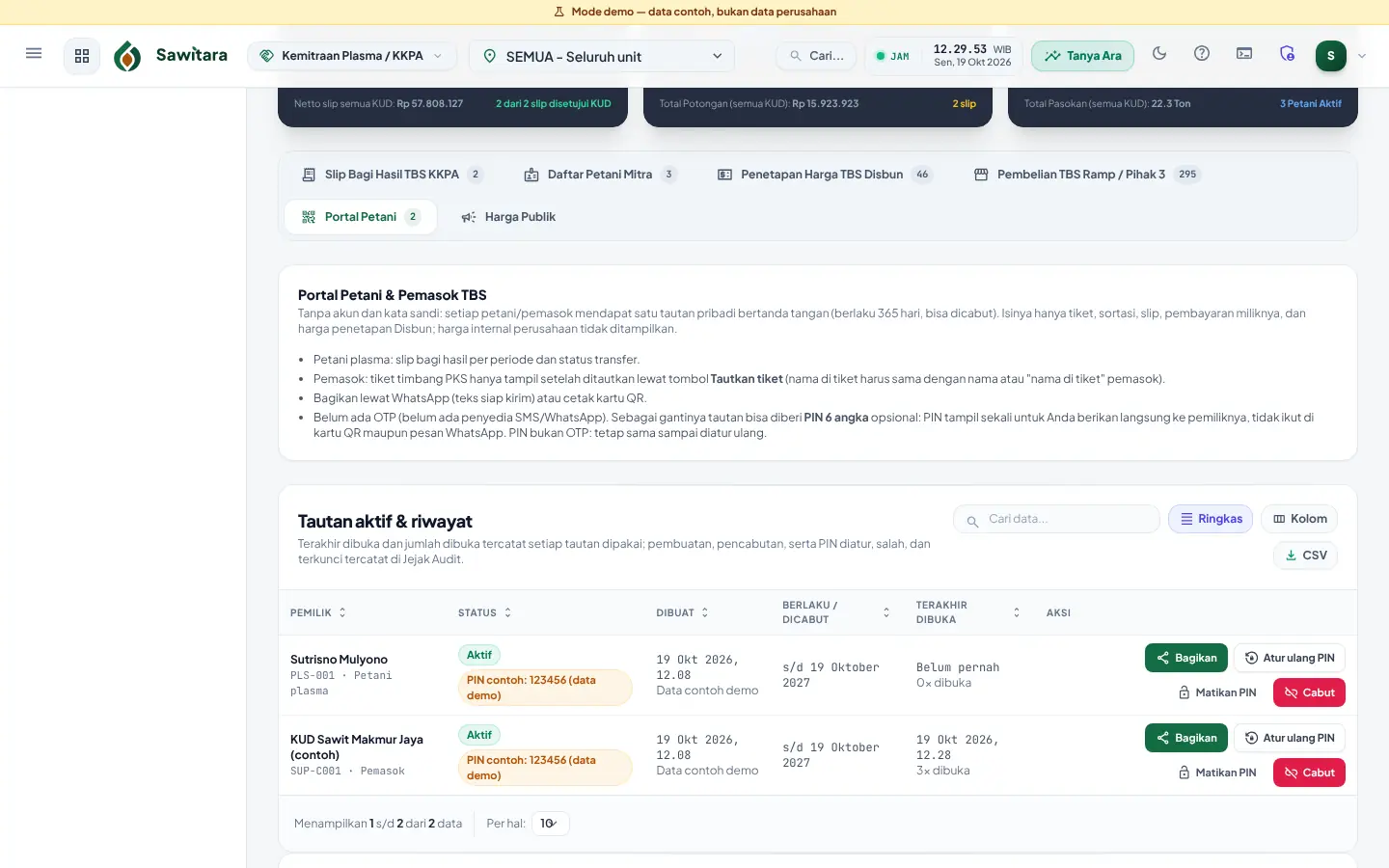Switch to Penetapan Harga TBS Disbun tab
Screen dimensions: 1389x868
tap(825, 175)
